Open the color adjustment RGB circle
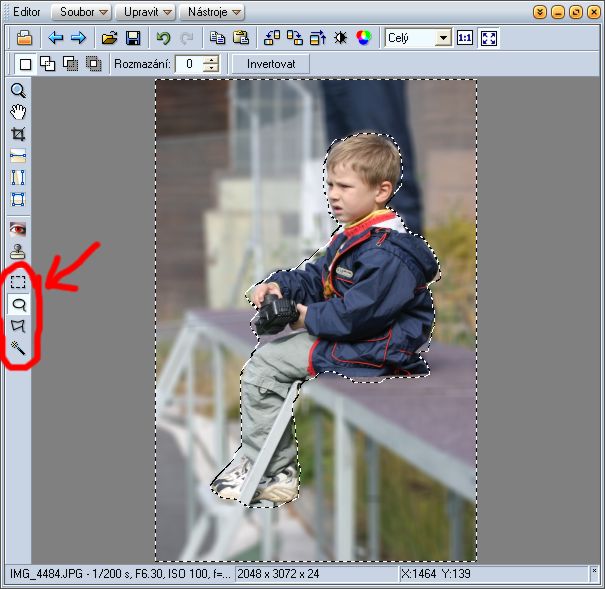Viewport: 605px width, 589px height. point(363,38)
